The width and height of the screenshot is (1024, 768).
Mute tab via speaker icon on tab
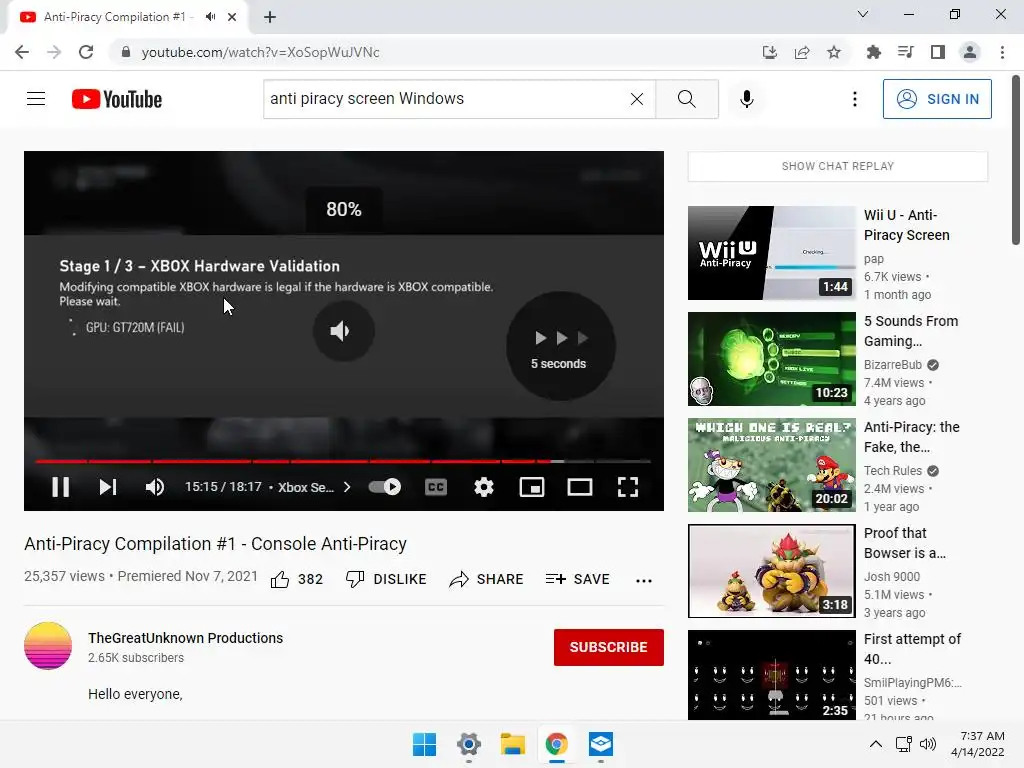210,17
